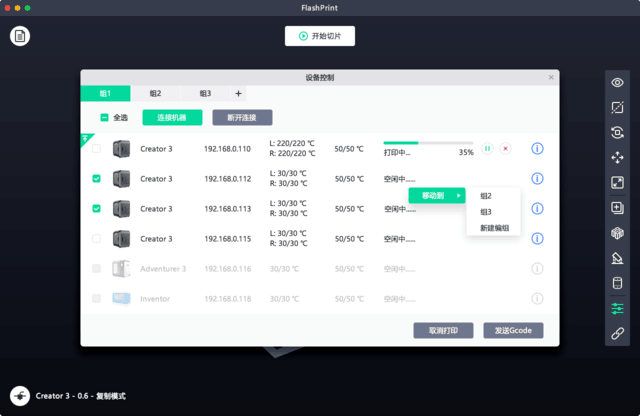Open the file document icon top-left

tap(20, 36)
